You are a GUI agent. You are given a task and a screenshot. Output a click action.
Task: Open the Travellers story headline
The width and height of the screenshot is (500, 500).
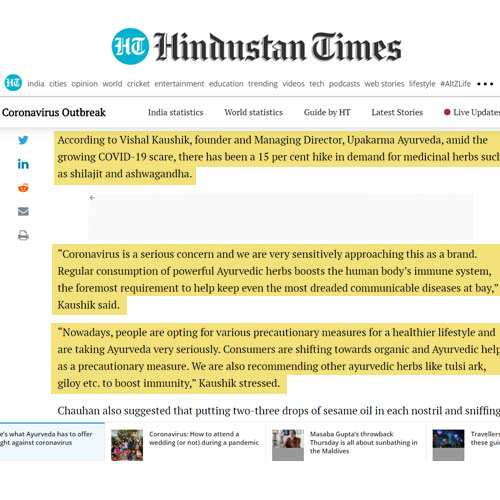(485, 438)
